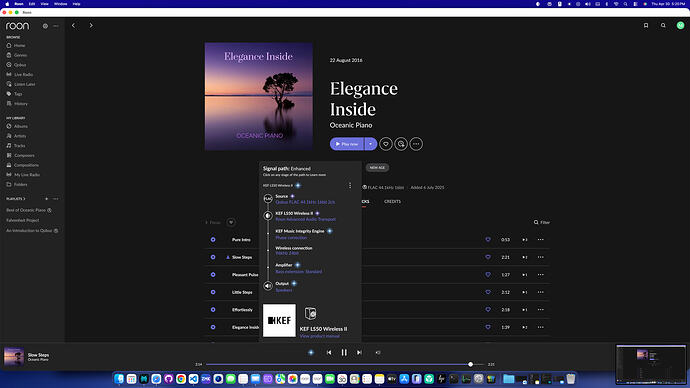Add a new playlist with the plus icon
690x388 pixels.
tap(47, 199)
